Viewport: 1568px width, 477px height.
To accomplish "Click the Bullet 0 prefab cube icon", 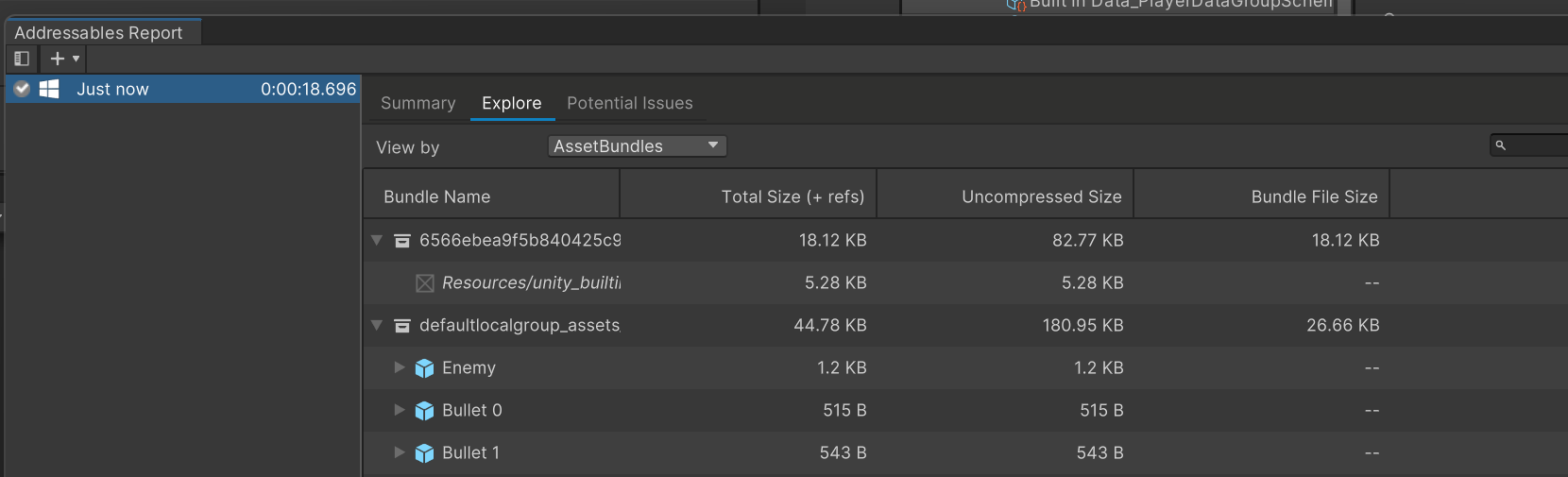I will (x=424, y=411).
